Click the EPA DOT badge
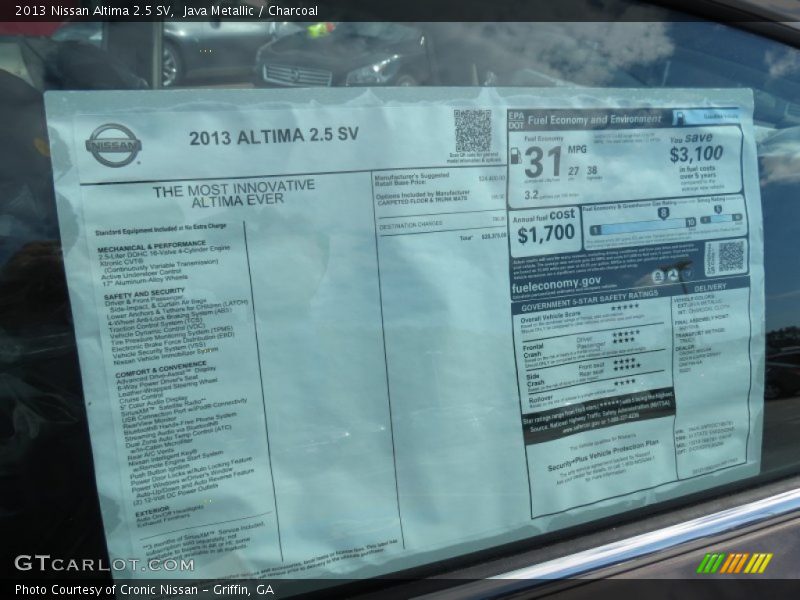Screen dimensions: 800x600 [516, 120]
